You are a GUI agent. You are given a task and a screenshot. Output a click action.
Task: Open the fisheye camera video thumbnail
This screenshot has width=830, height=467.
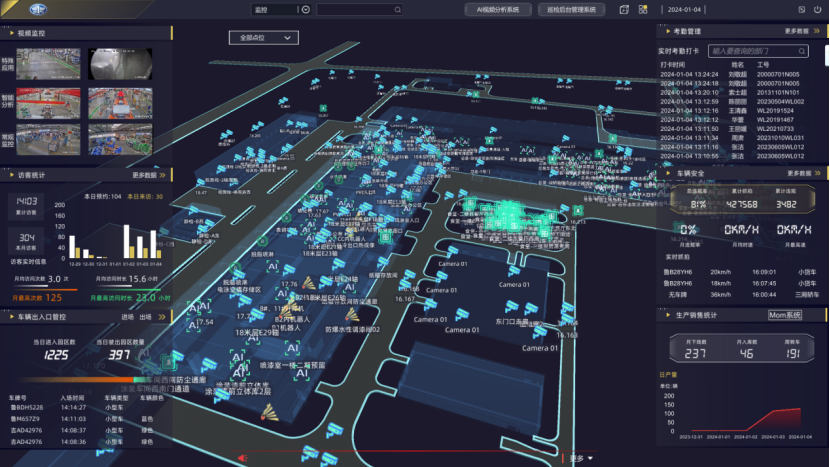click(111, 65)
